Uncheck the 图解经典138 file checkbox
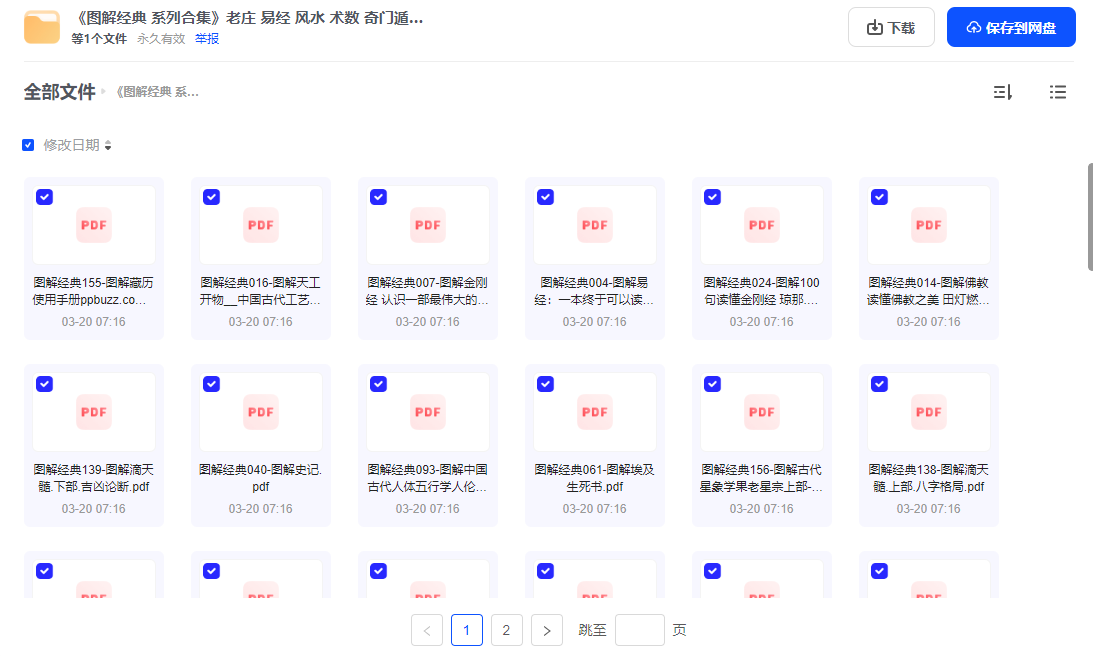This screenshot has height=656, width=1093. pos(879,384)
